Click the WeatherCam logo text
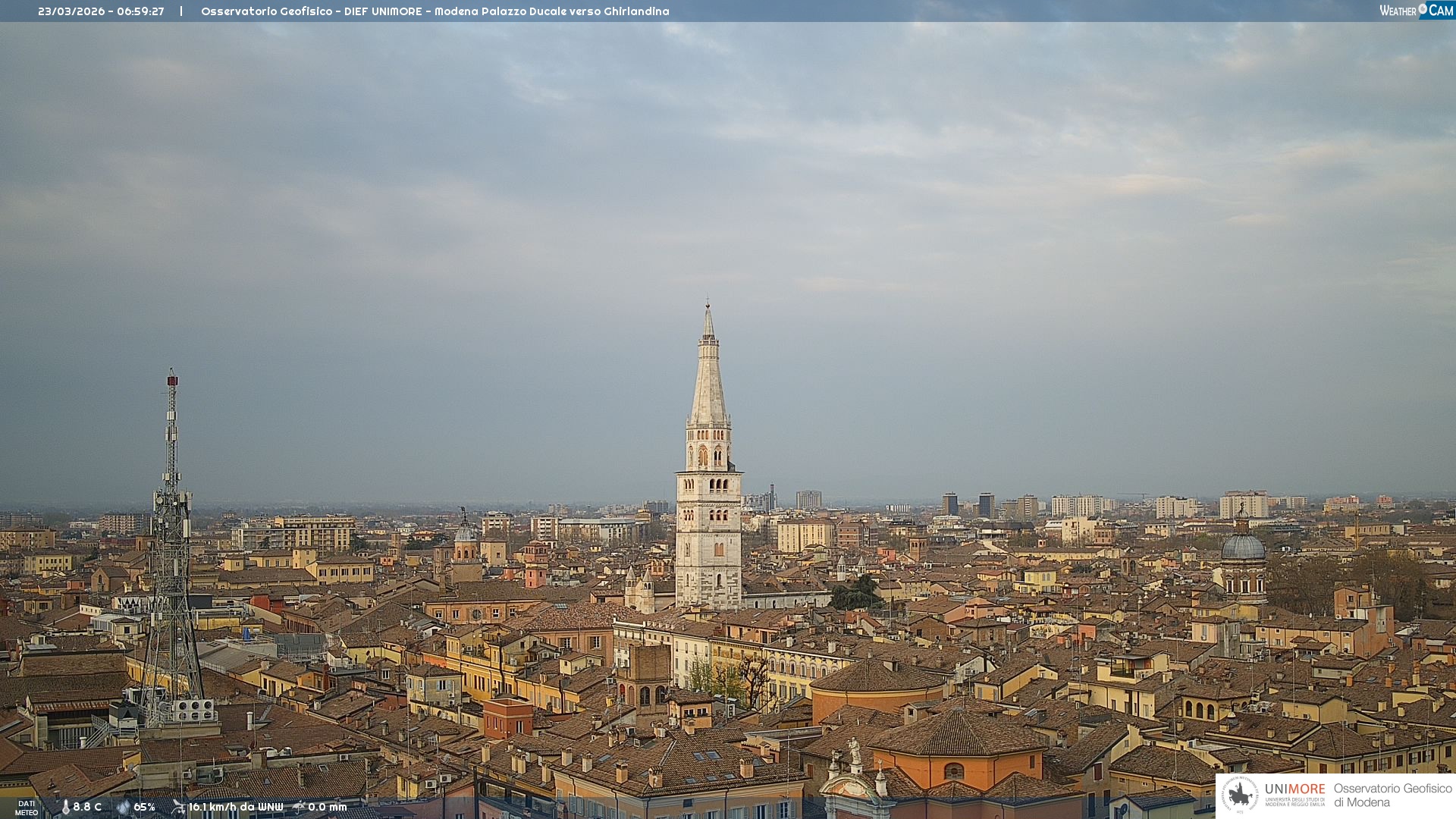 tap(1415, 11)
